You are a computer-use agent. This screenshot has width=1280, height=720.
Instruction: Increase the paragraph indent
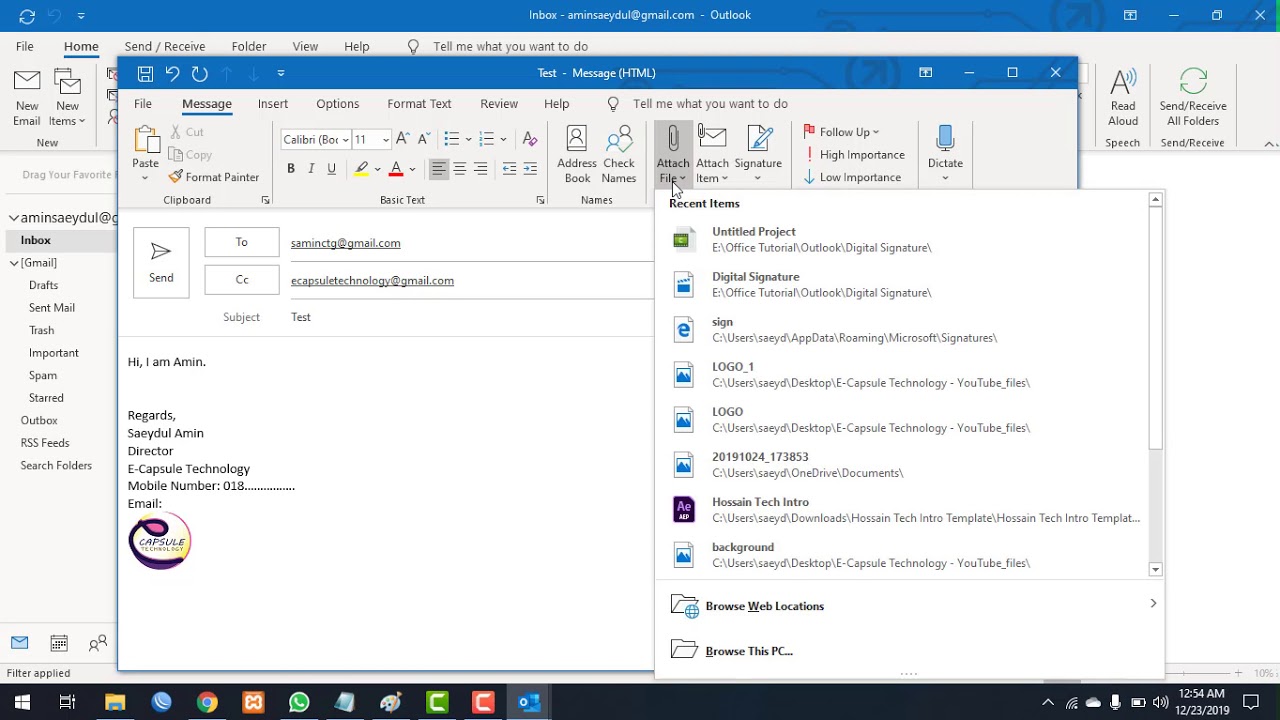coord(530,169)
